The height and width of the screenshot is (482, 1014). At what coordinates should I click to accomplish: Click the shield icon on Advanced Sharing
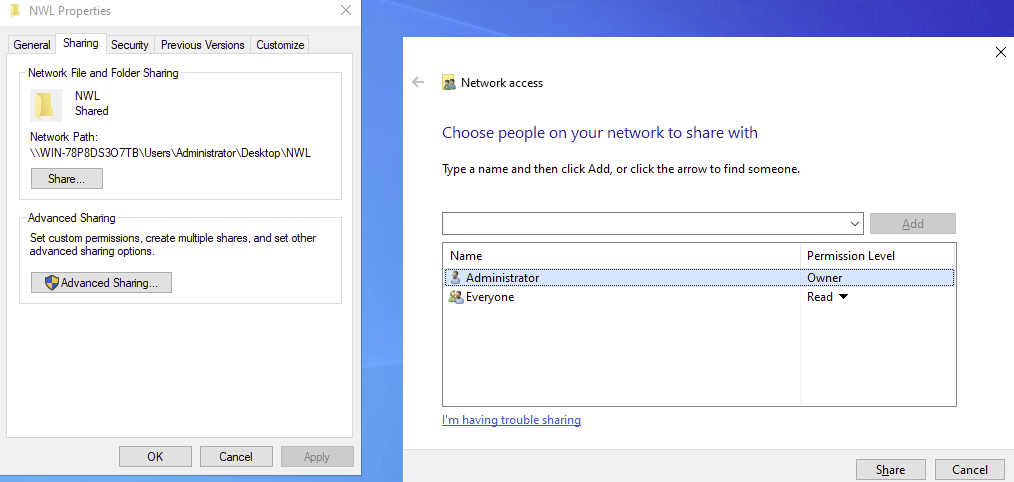52,283
